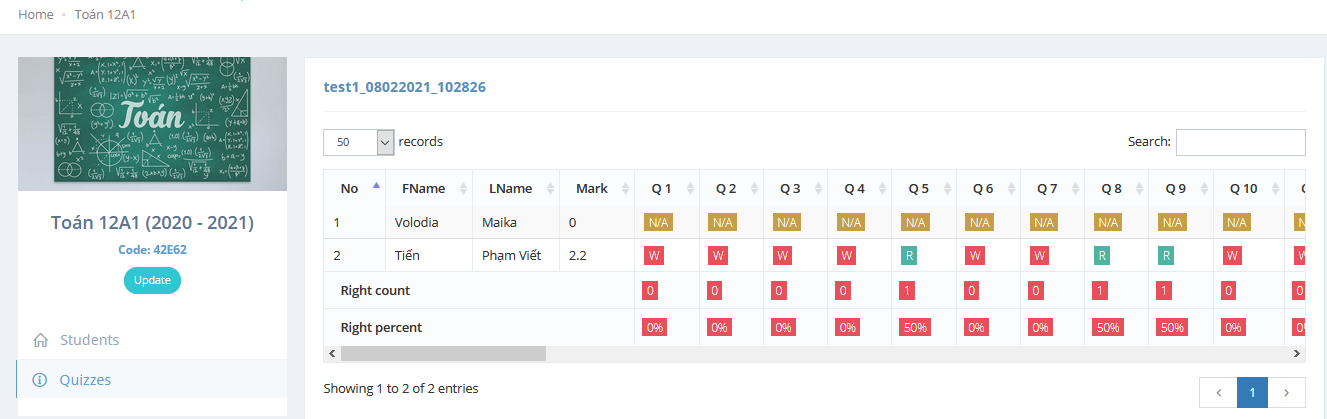Go to previous page using left chevron
1327x419 pixels.
(1218, 393)
